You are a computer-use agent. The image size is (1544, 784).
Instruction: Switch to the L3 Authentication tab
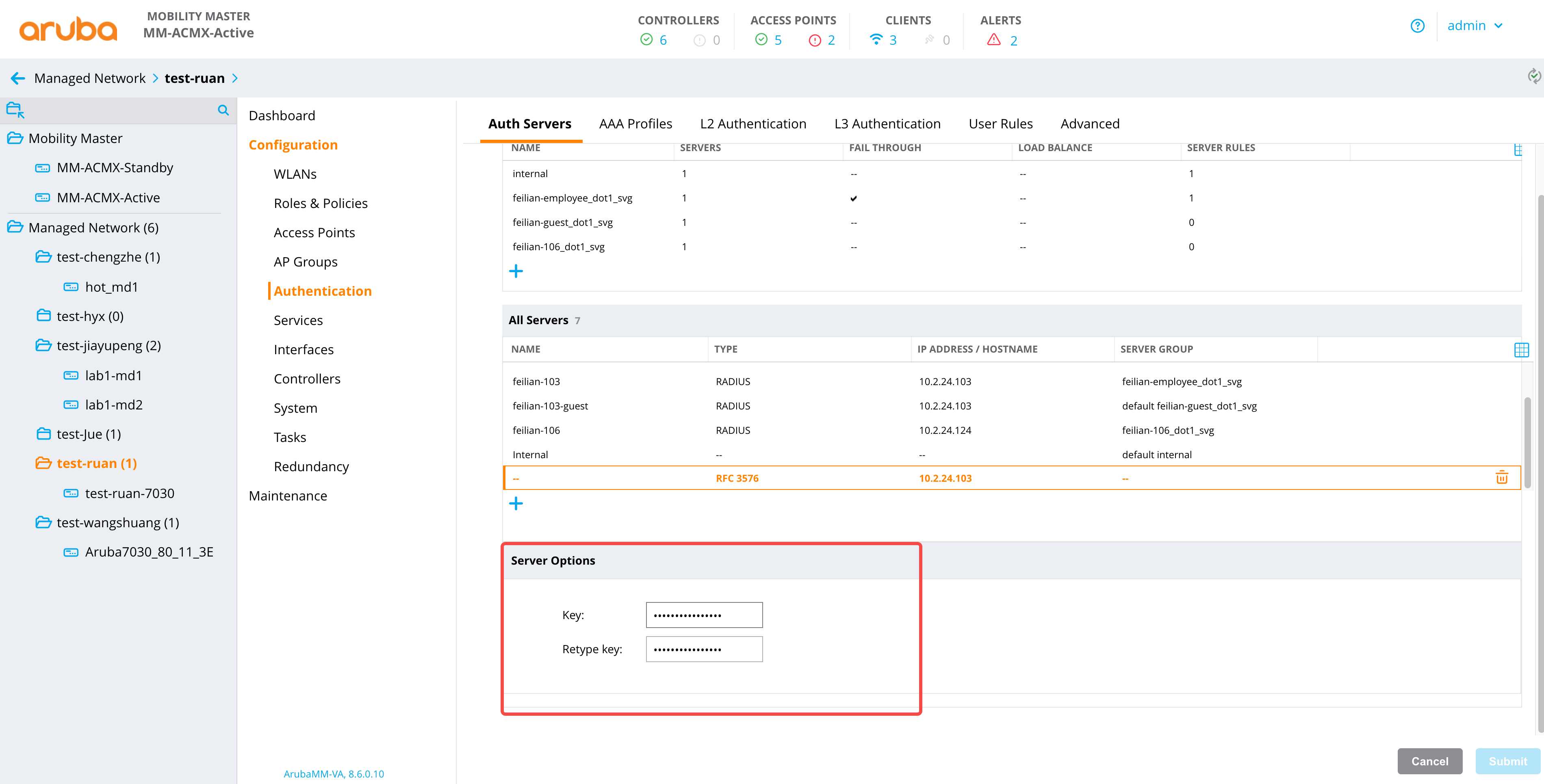coord(887,124)
